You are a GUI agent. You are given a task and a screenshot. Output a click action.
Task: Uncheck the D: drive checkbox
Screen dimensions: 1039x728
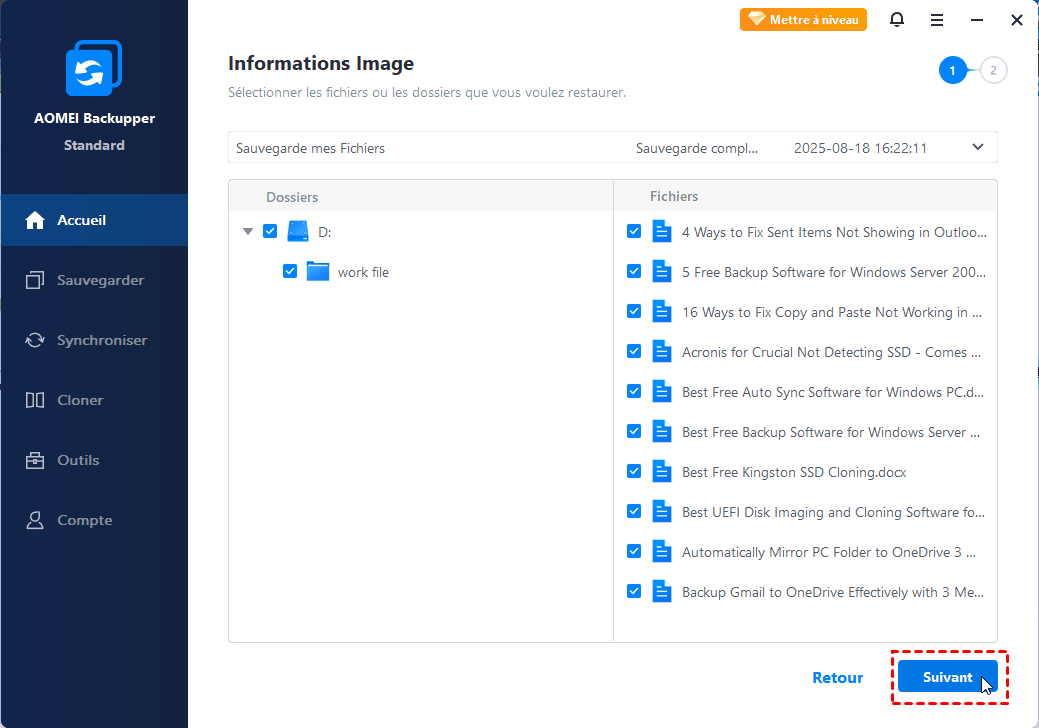click(270, 232)
